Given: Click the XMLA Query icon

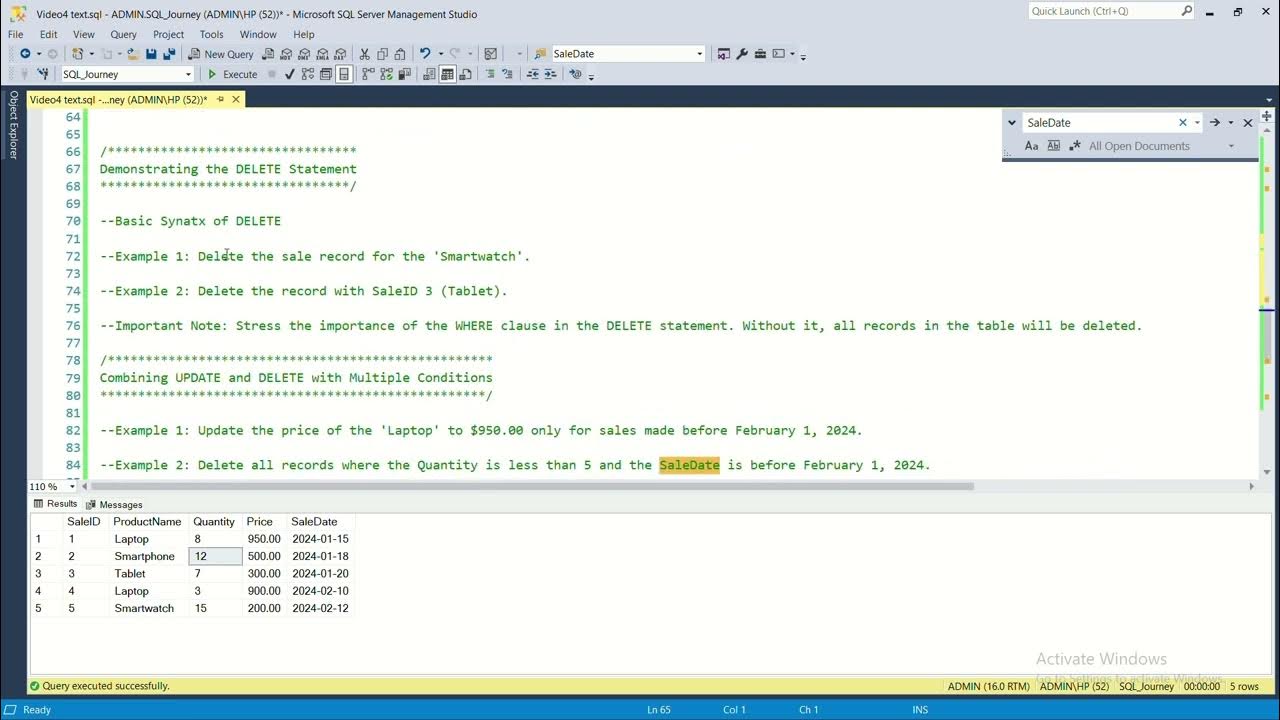Looking at the screenshot, I should [x=322, y=54].
